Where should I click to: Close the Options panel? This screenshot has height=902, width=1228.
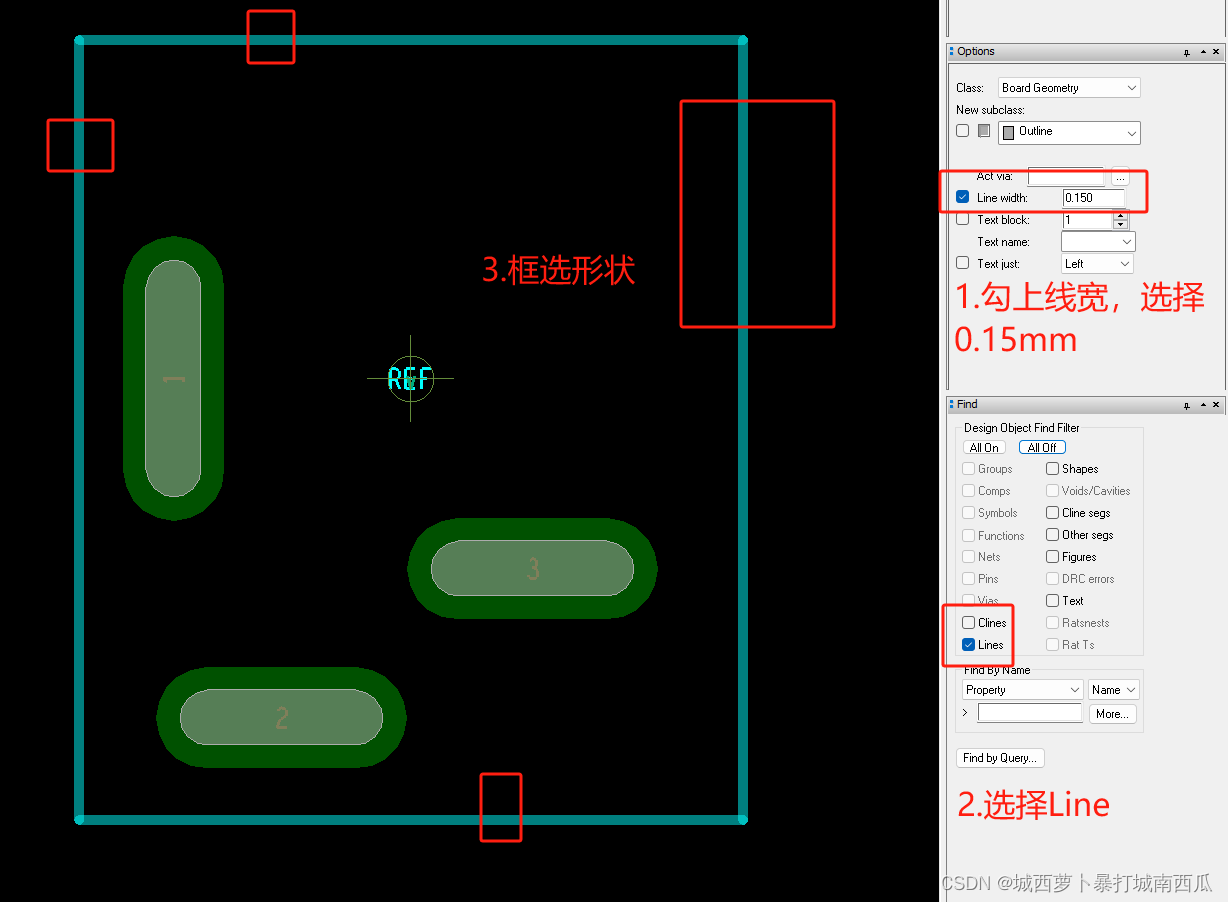pyautogui.click(x=1216, y=52)
